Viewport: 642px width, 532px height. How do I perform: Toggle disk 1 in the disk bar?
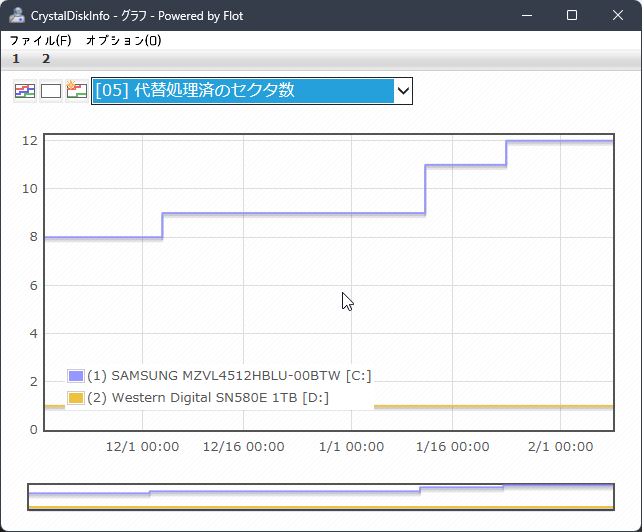16,59
